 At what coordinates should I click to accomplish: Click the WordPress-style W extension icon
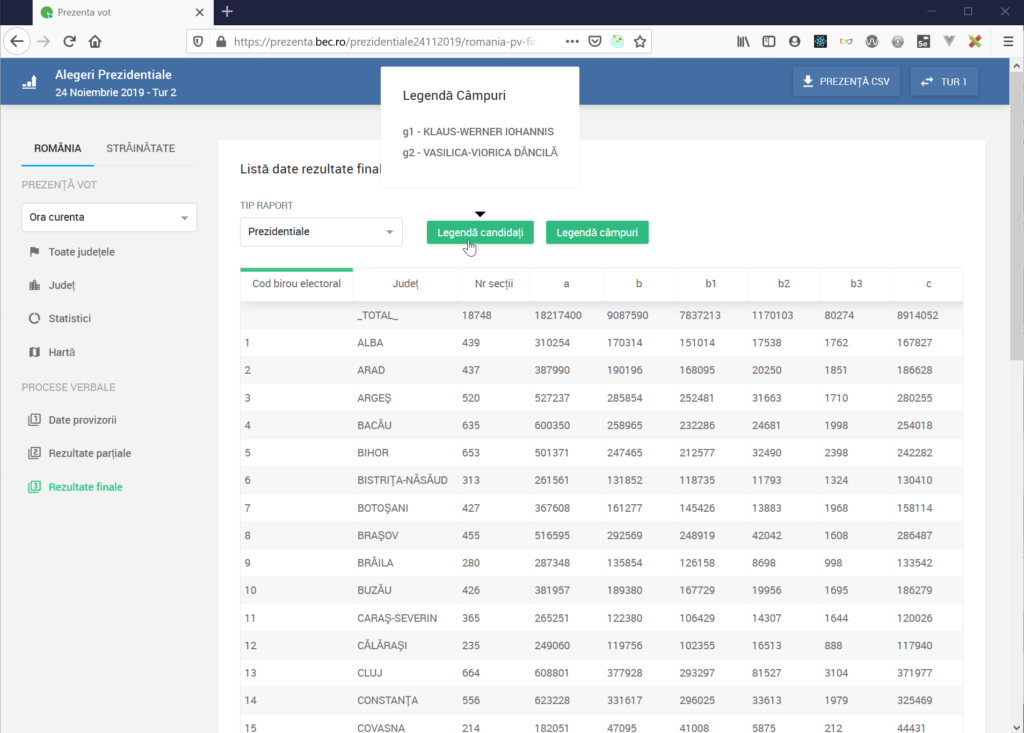point(872,41)
